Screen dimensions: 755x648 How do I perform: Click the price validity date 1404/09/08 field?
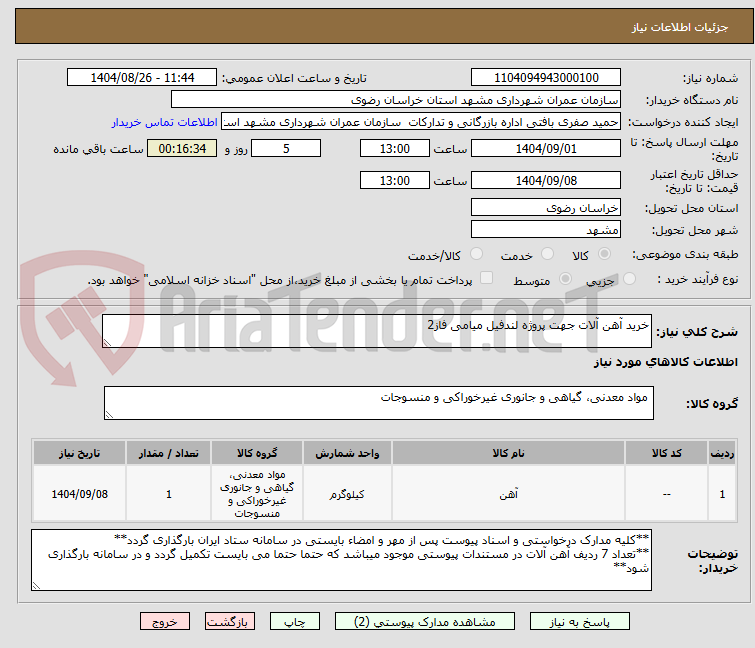[546, 181]
